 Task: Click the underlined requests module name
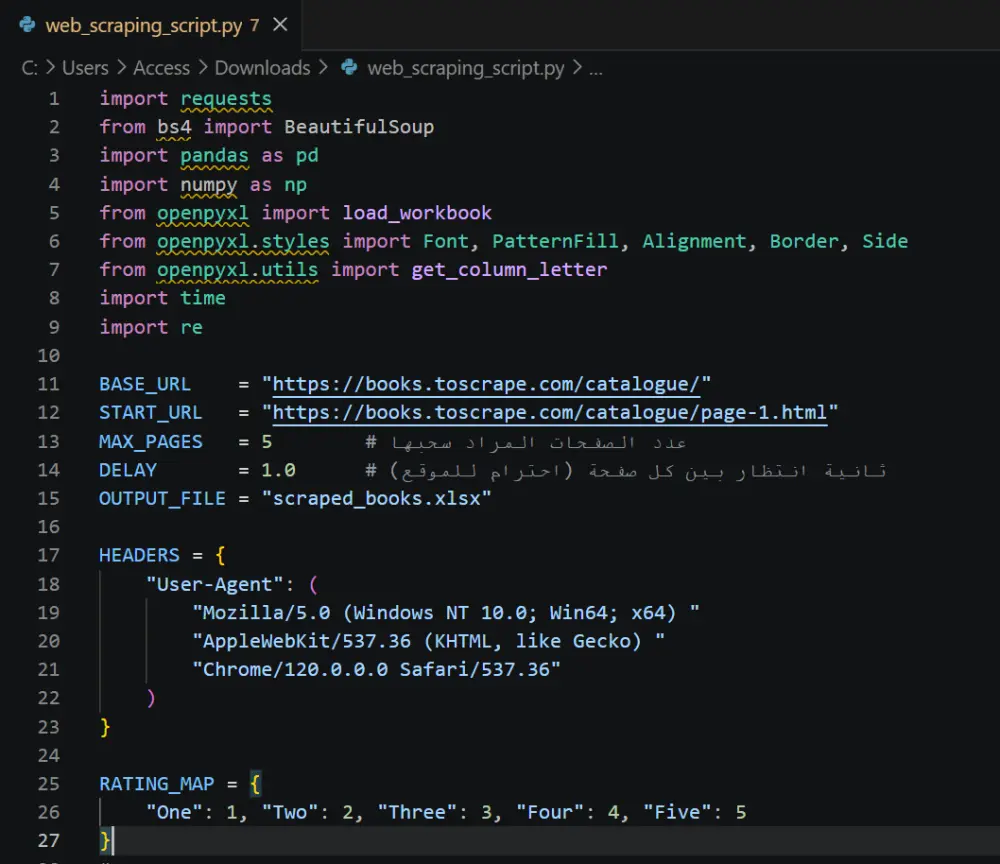coord(226,99)
